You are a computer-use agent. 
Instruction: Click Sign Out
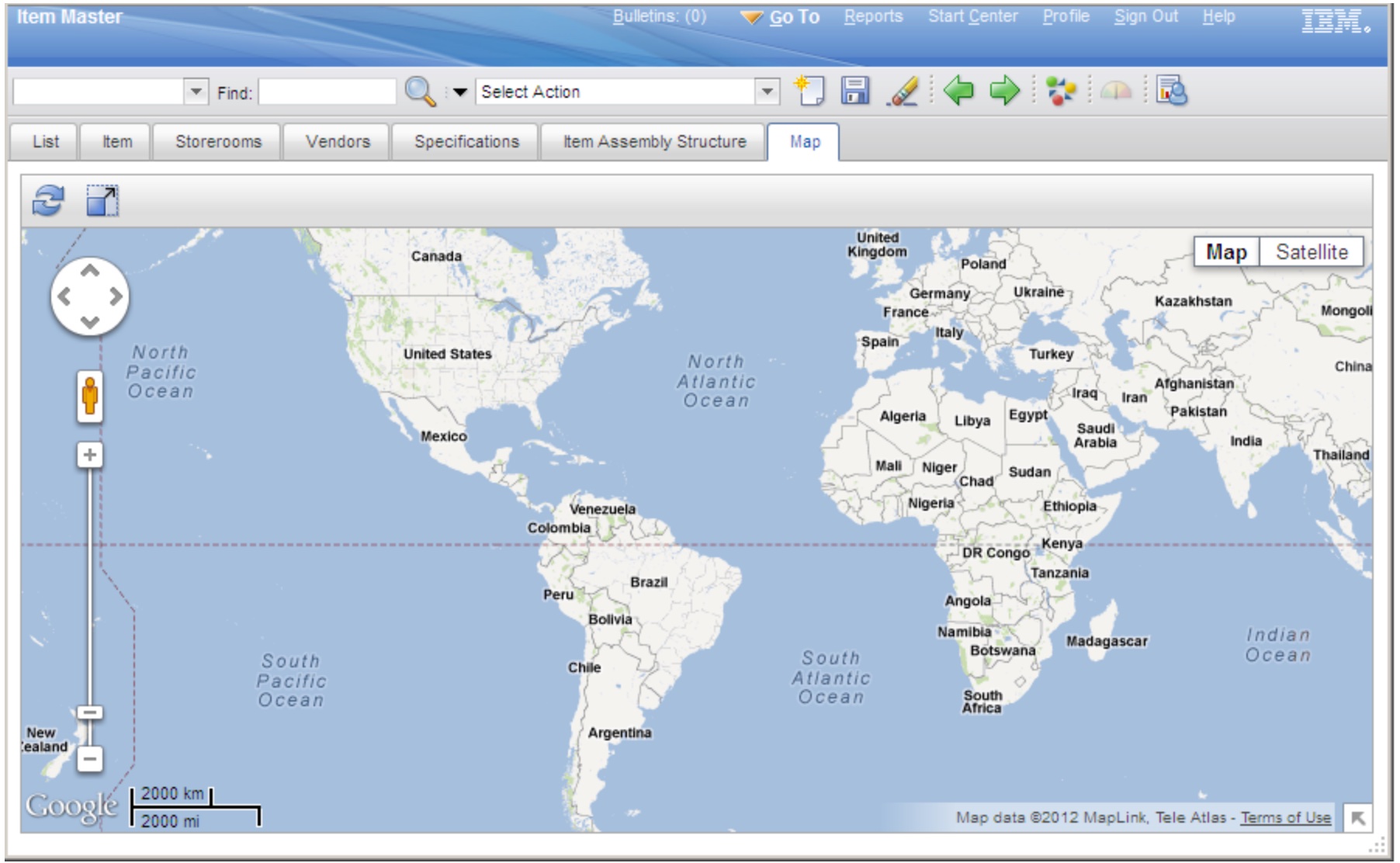coord(1146,16)
